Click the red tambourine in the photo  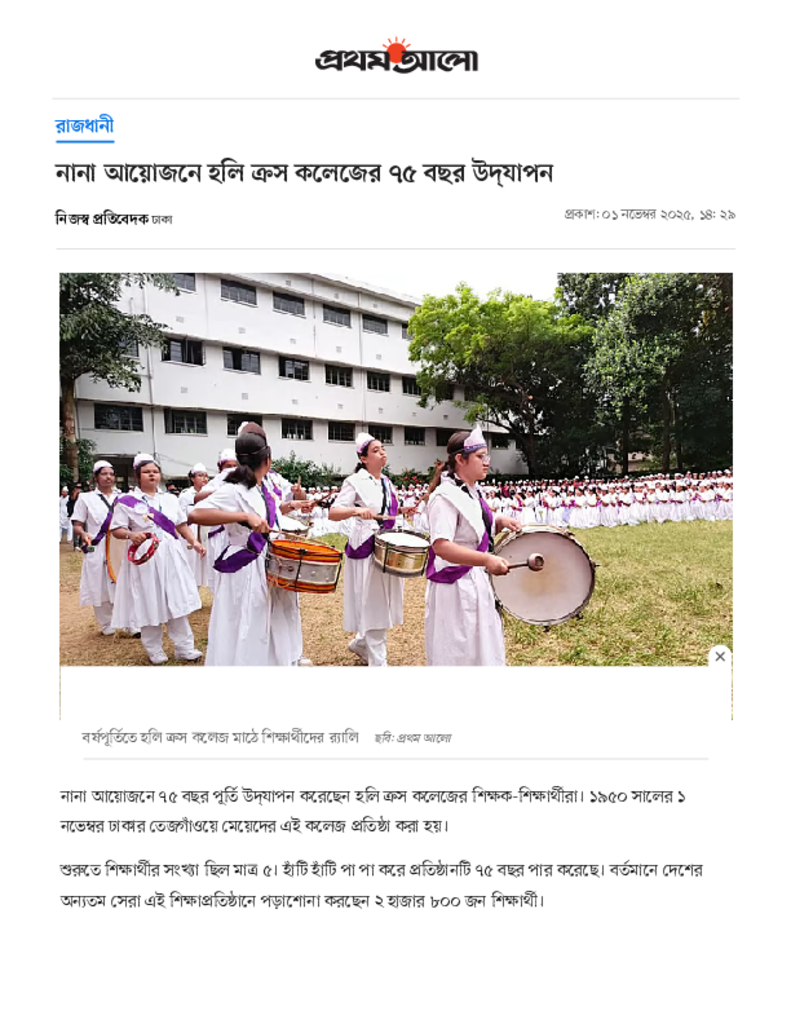142,549
